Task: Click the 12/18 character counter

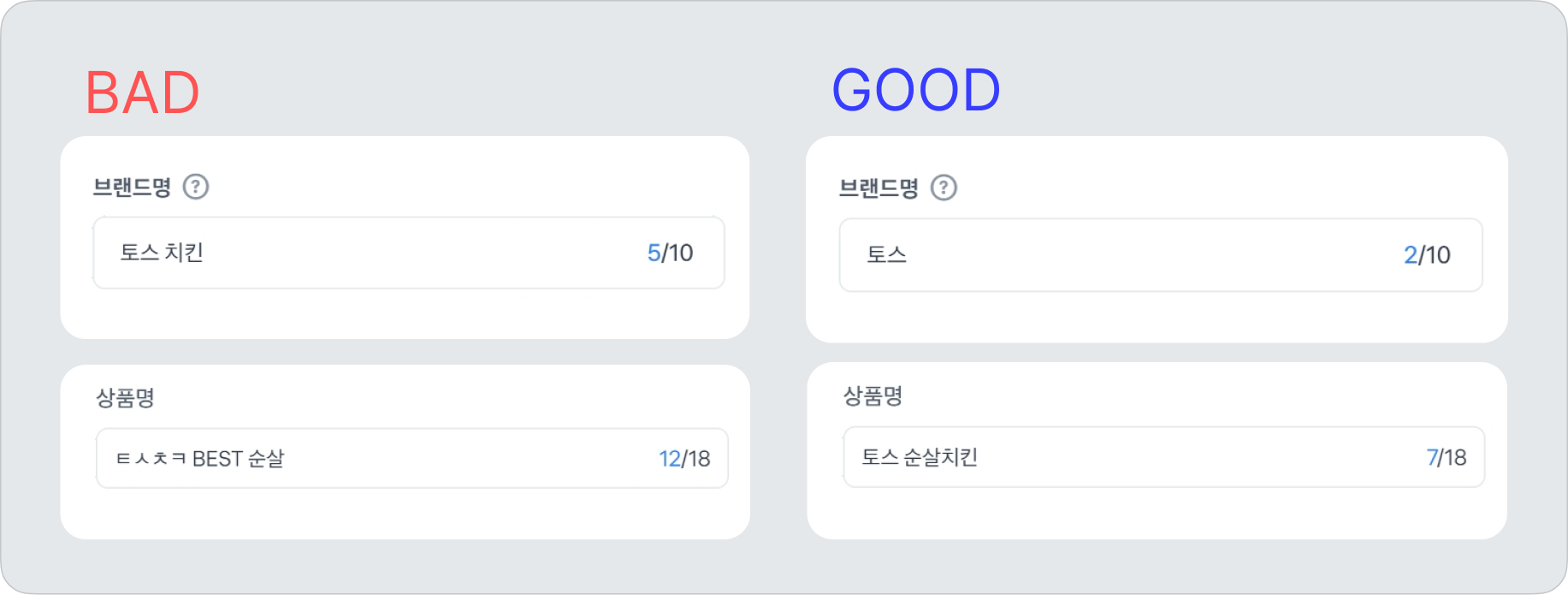Action: pos(684,459)
